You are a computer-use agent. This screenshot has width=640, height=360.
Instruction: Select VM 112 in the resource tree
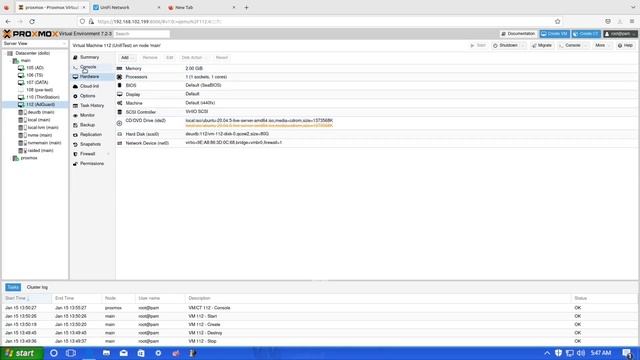[40, 104]
